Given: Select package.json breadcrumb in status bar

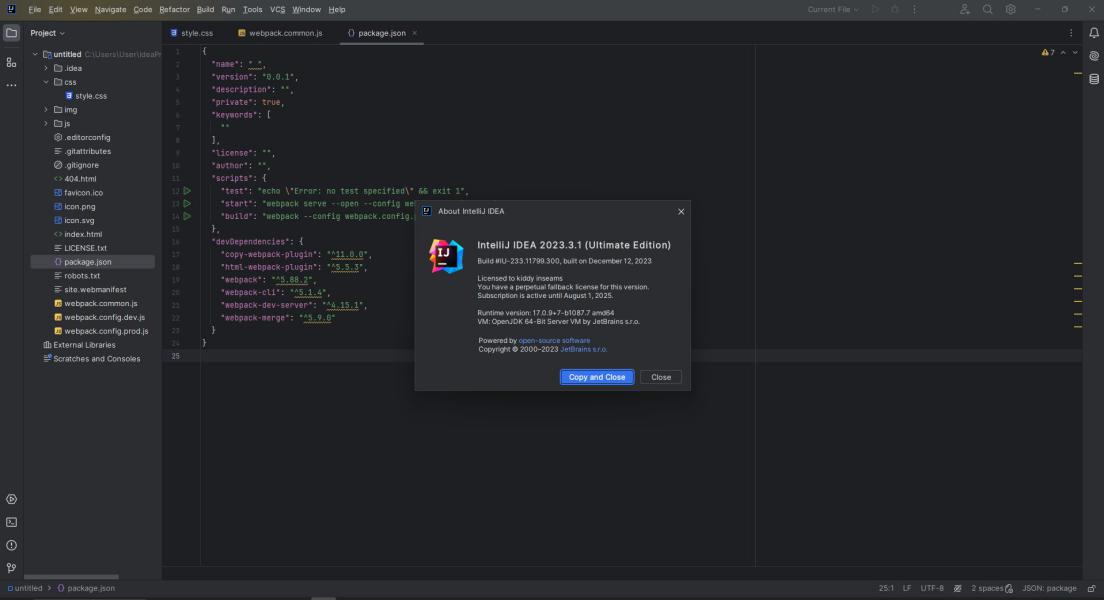Looking at the screenshot, I should (x=86, y=589).
